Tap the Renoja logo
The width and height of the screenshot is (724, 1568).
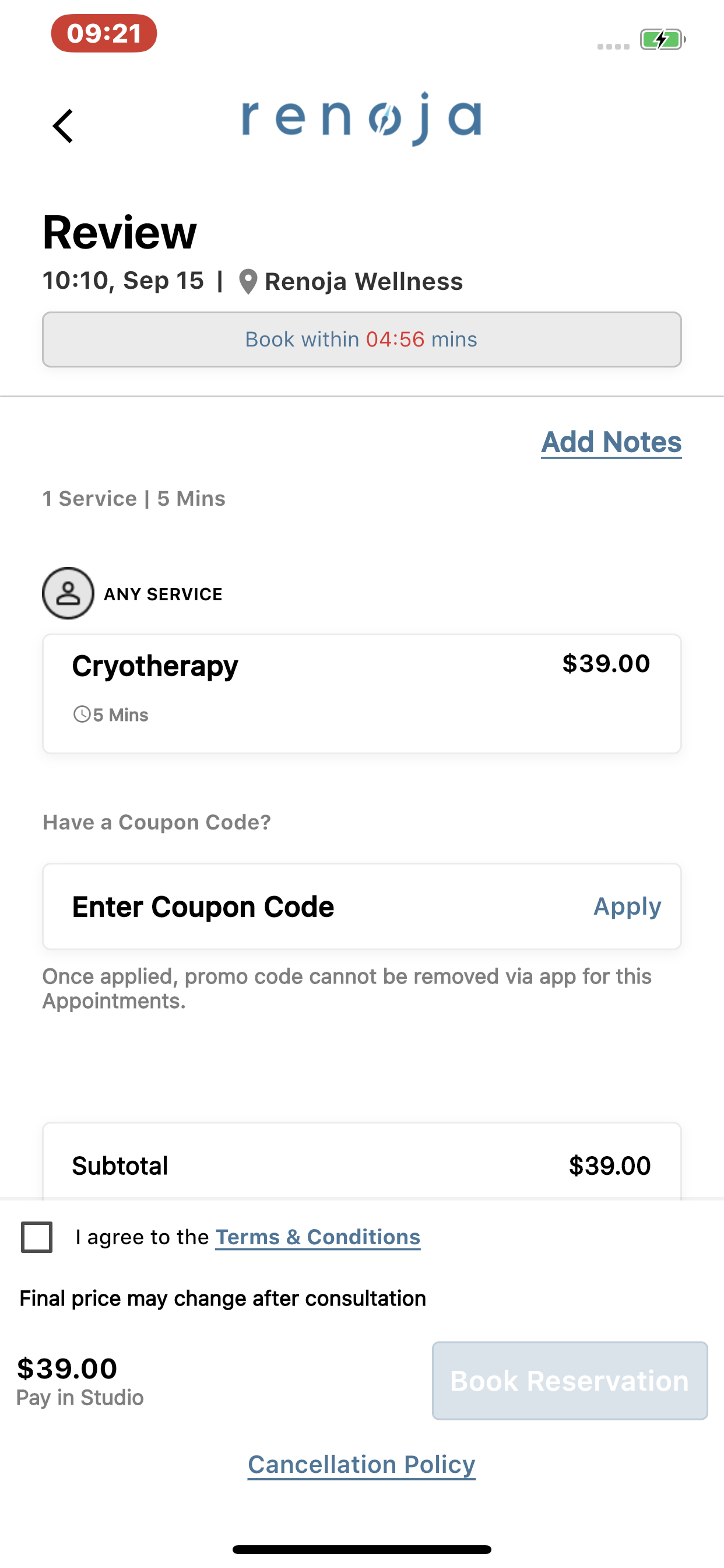tap(362, 120)
